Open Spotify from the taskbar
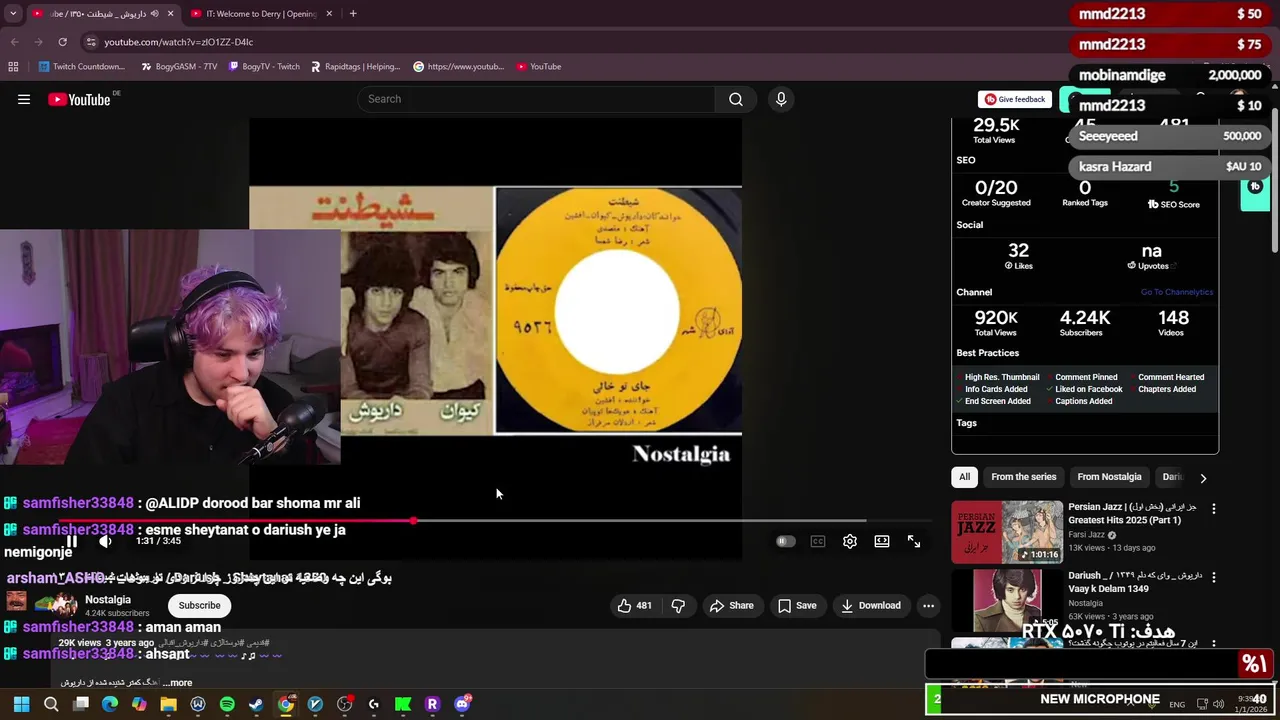The height and width of the screenshot is (720, 1280). (x=227, y=704)
